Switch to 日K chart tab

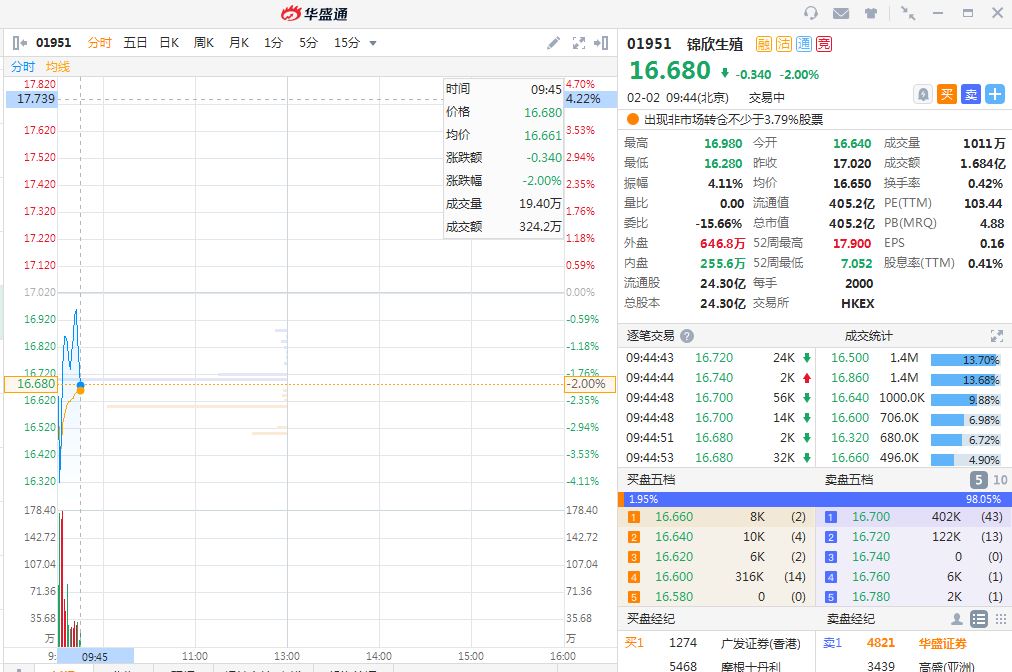coord(168,43)
